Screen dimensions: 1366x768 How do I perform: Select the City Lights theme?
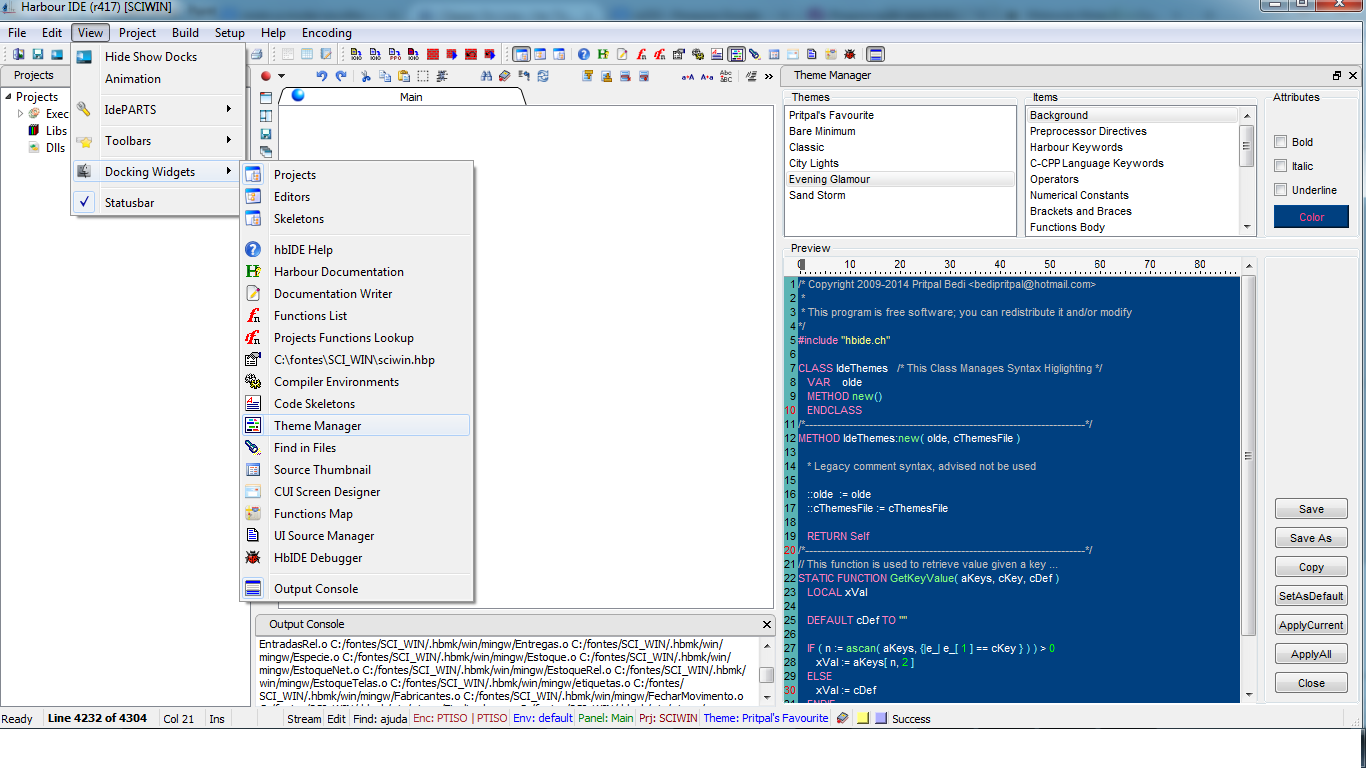coord(814,163)
